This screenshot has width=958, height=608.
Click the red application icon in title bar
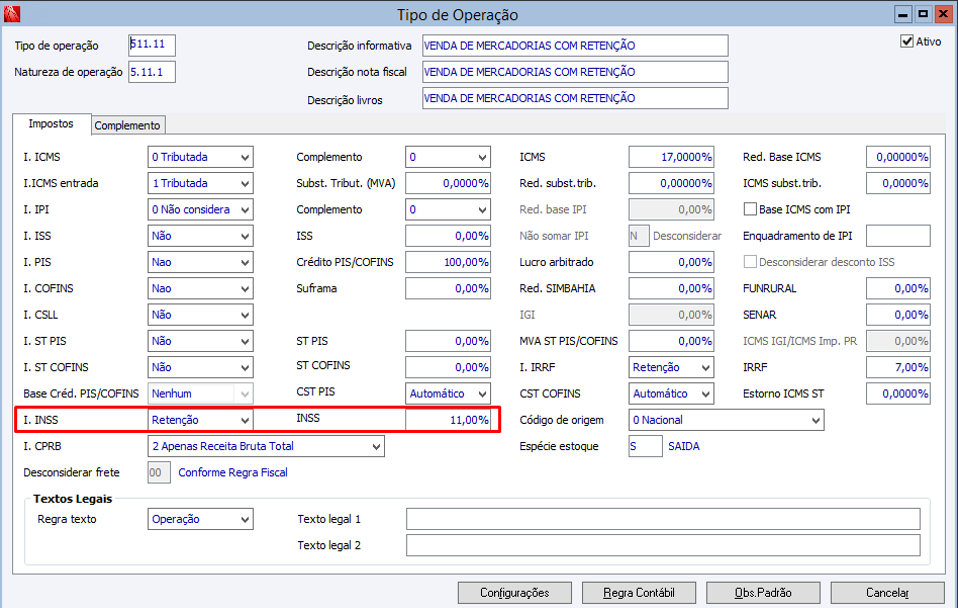[12, 13]
